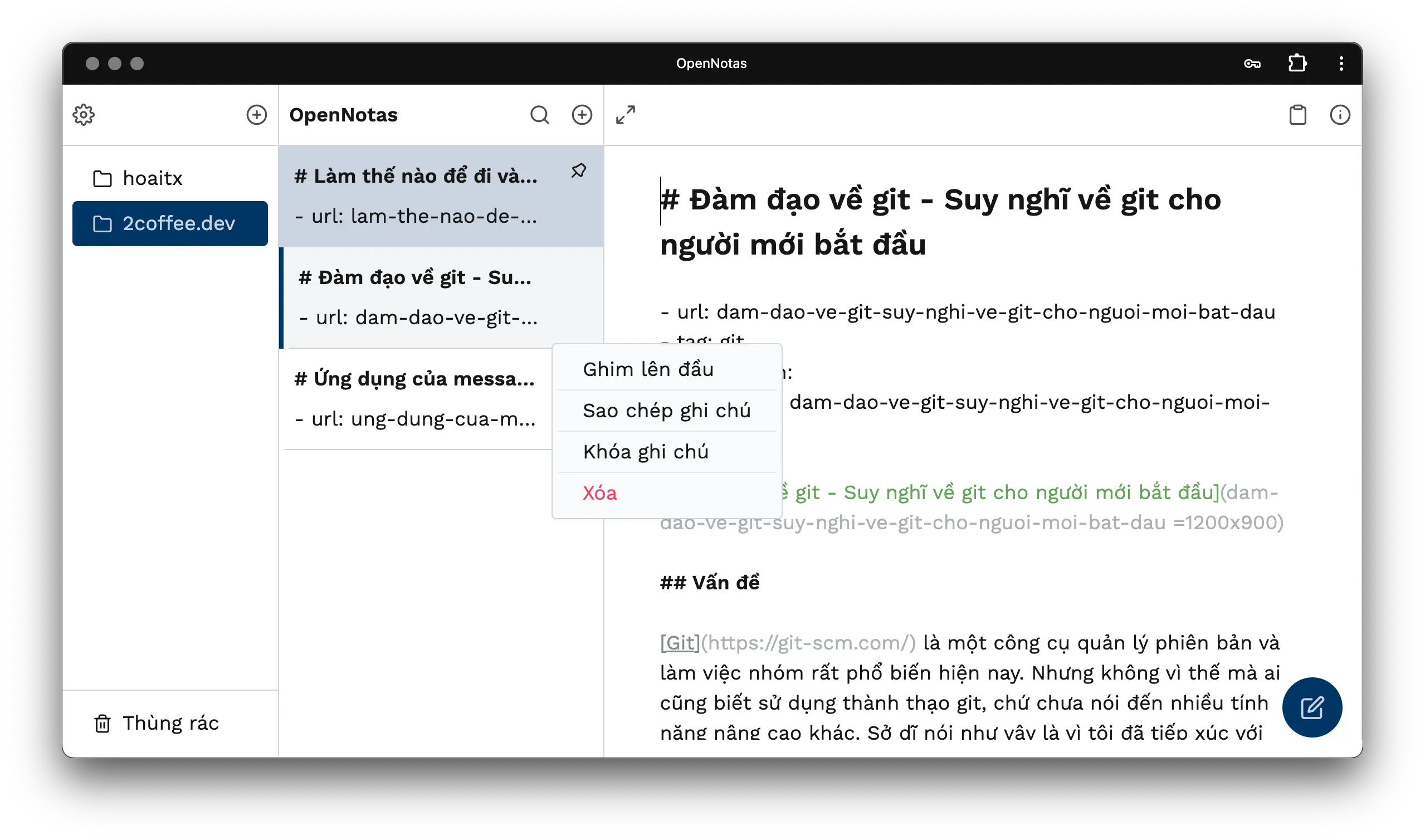This screenshot has width=1425, height=840.
Task: Create a new folder with the plus icon
Action: click(x=256, y=114)
